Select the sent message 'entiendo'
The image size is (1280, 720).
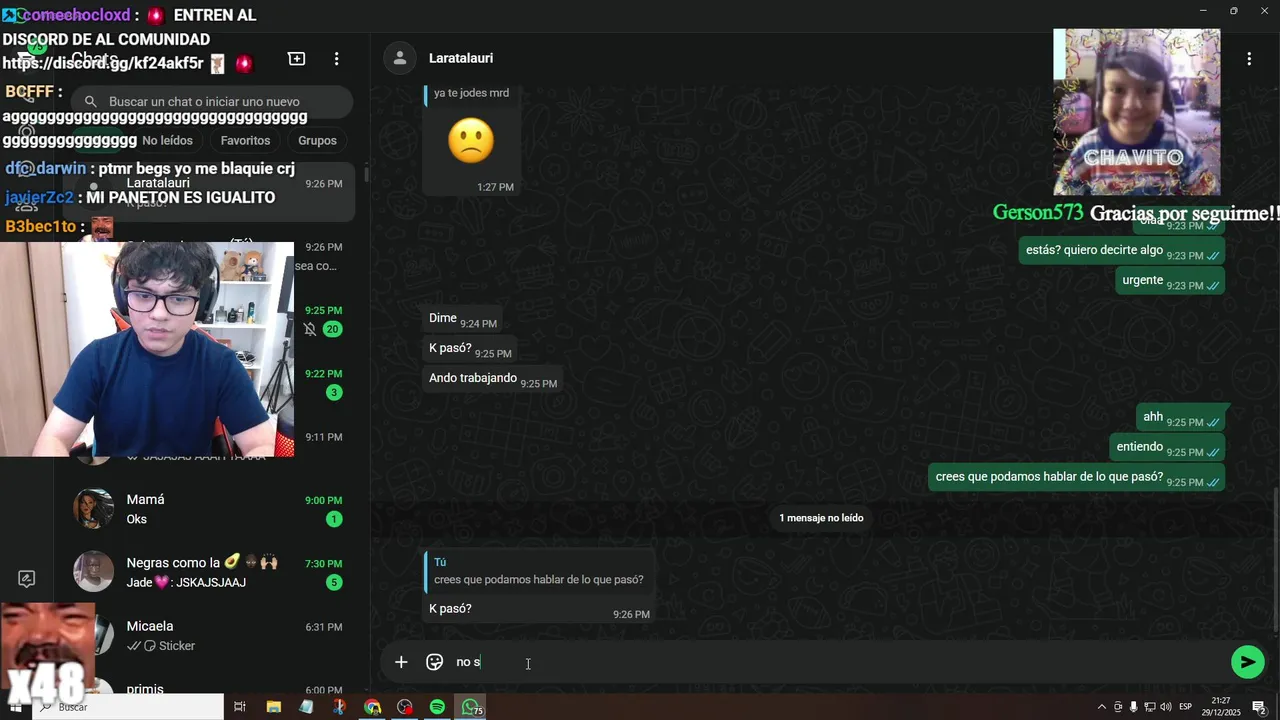[1167, 448]
